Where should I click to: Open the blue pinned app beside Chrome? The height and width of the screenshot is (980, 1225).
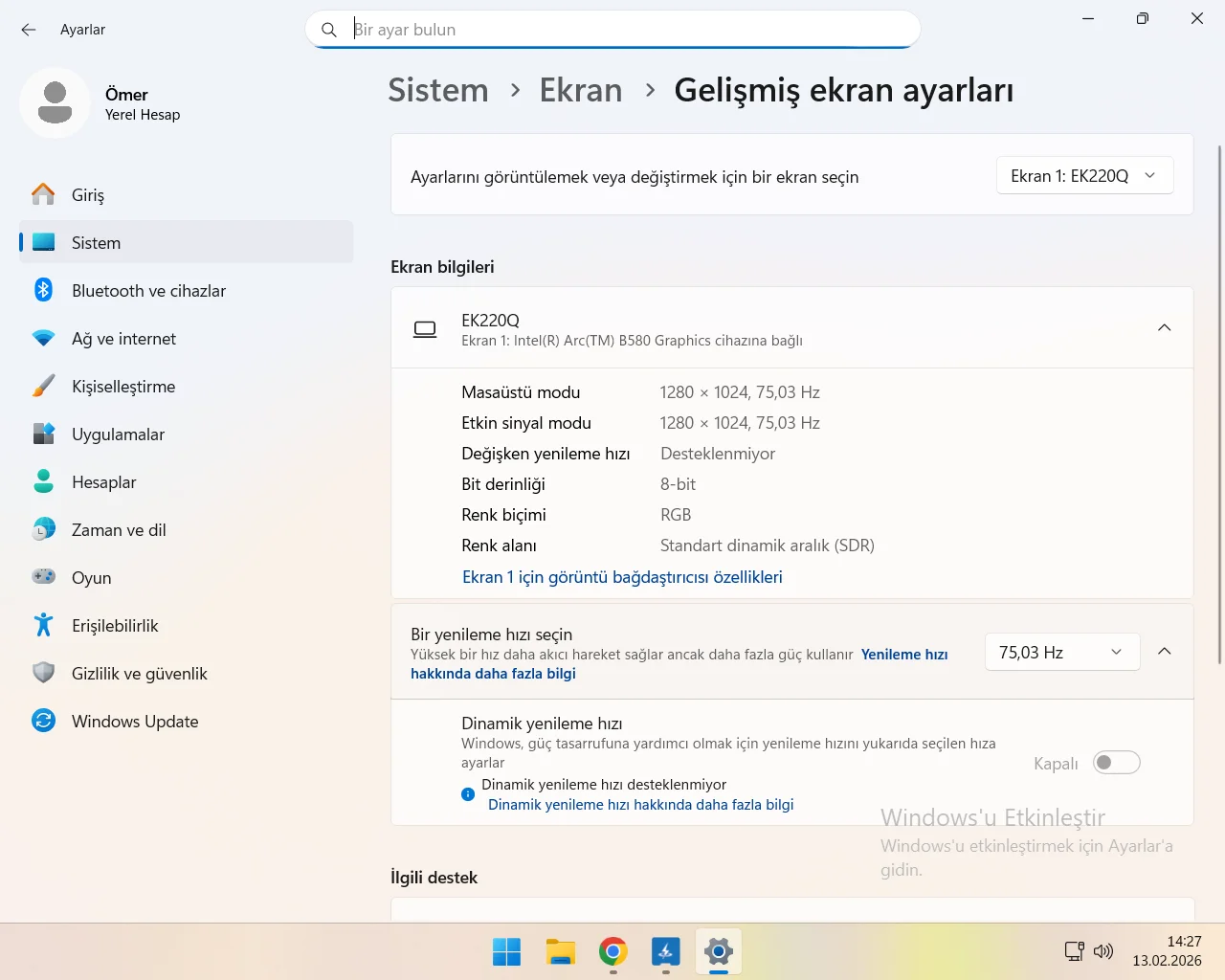pos(666,952)
